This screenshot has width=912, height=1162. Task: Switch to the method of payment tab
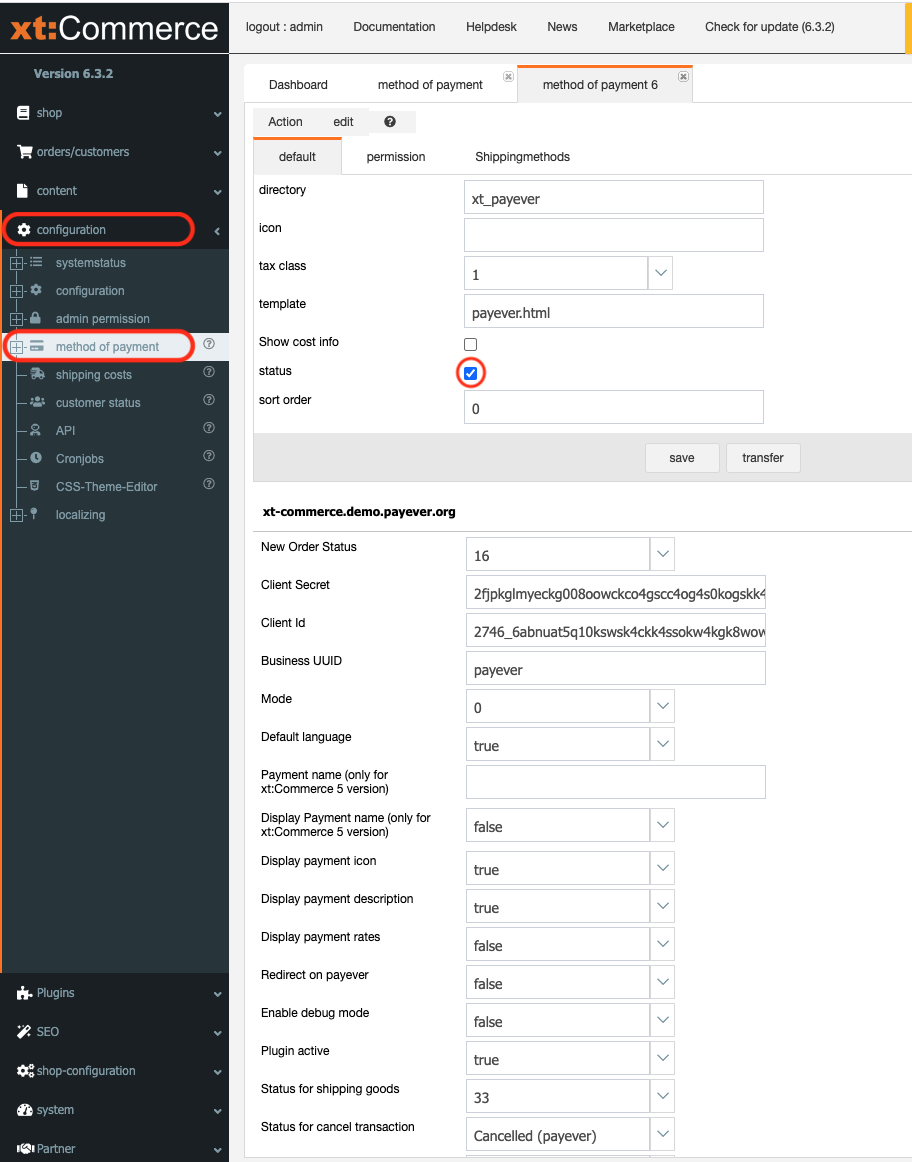[x=430, y=84]
